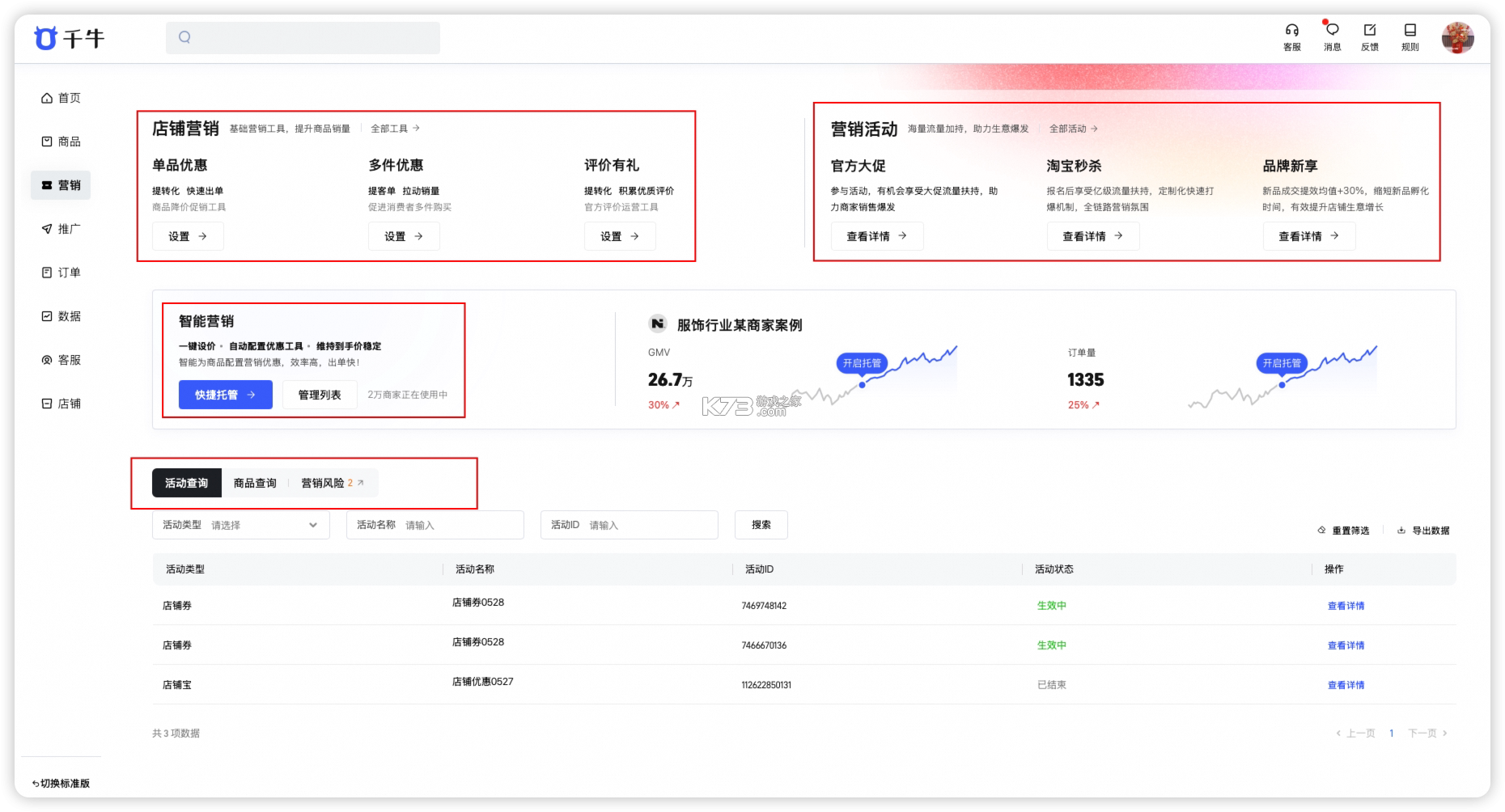Click 重置筛选
Screen dimensions: 1505x812
[1343, 531]
